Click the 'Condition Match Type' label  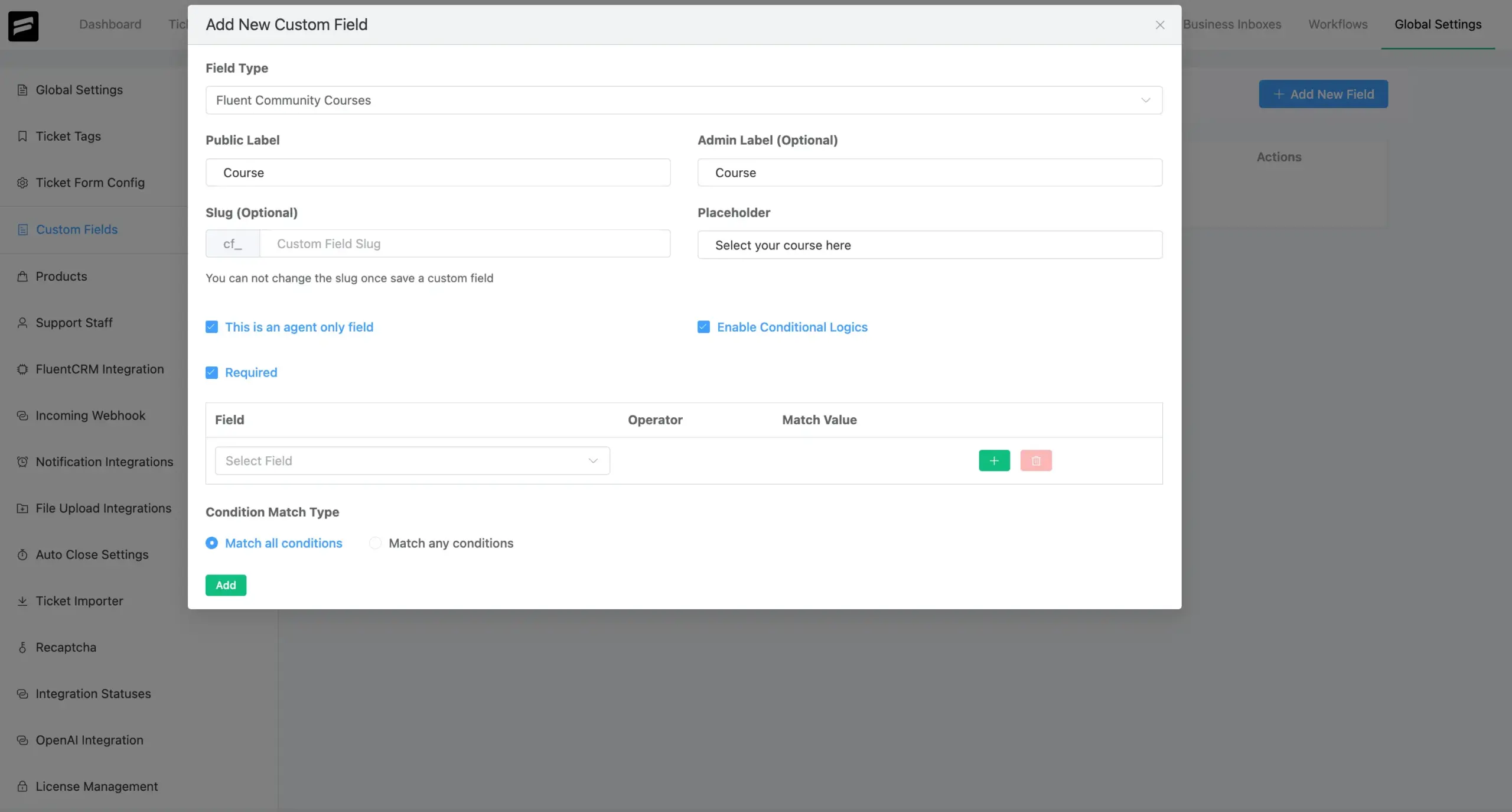(272, 512)
